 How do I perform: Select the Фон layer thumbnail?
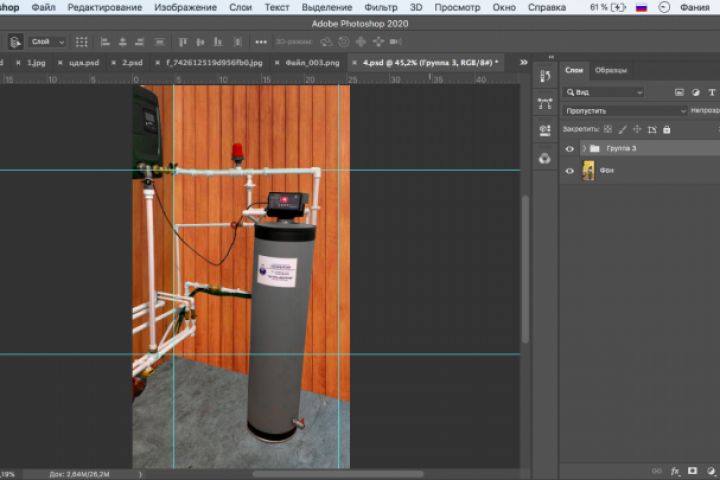587,171
